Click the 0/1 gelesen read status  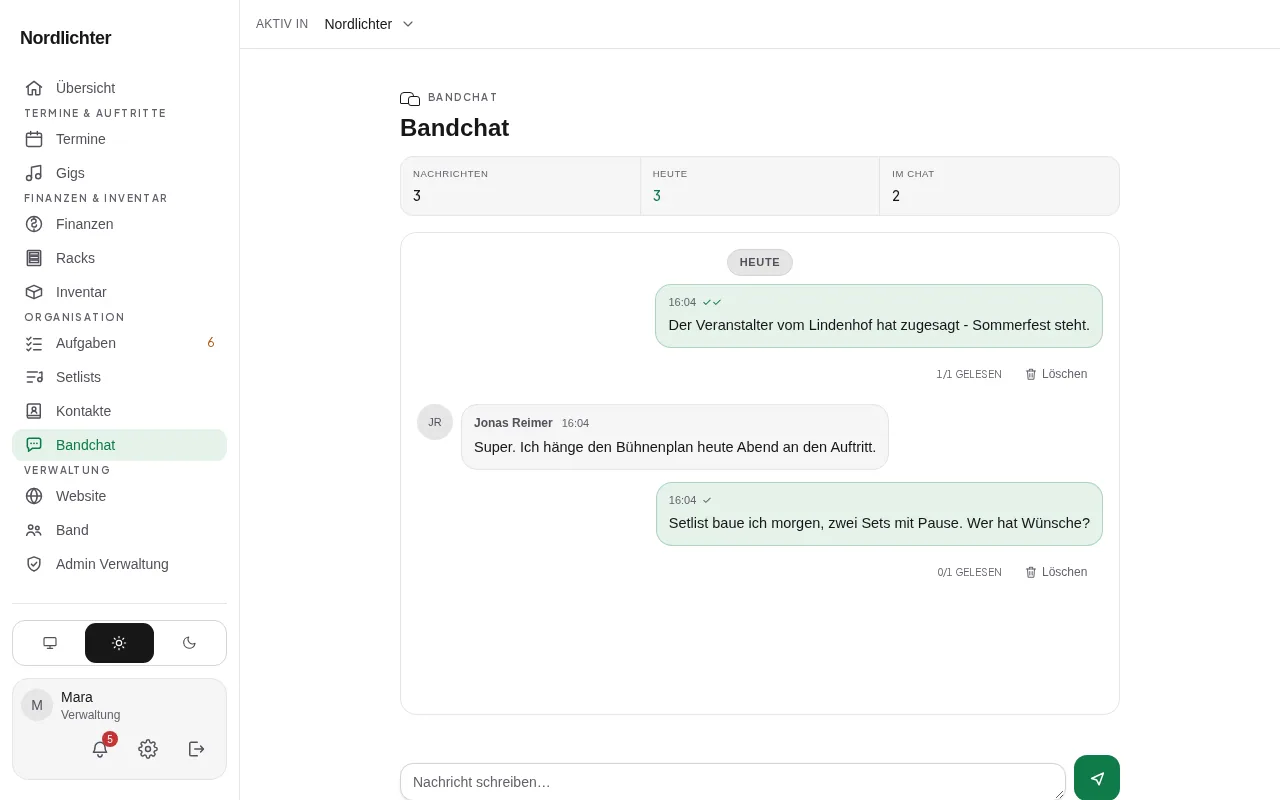(969, 572)
